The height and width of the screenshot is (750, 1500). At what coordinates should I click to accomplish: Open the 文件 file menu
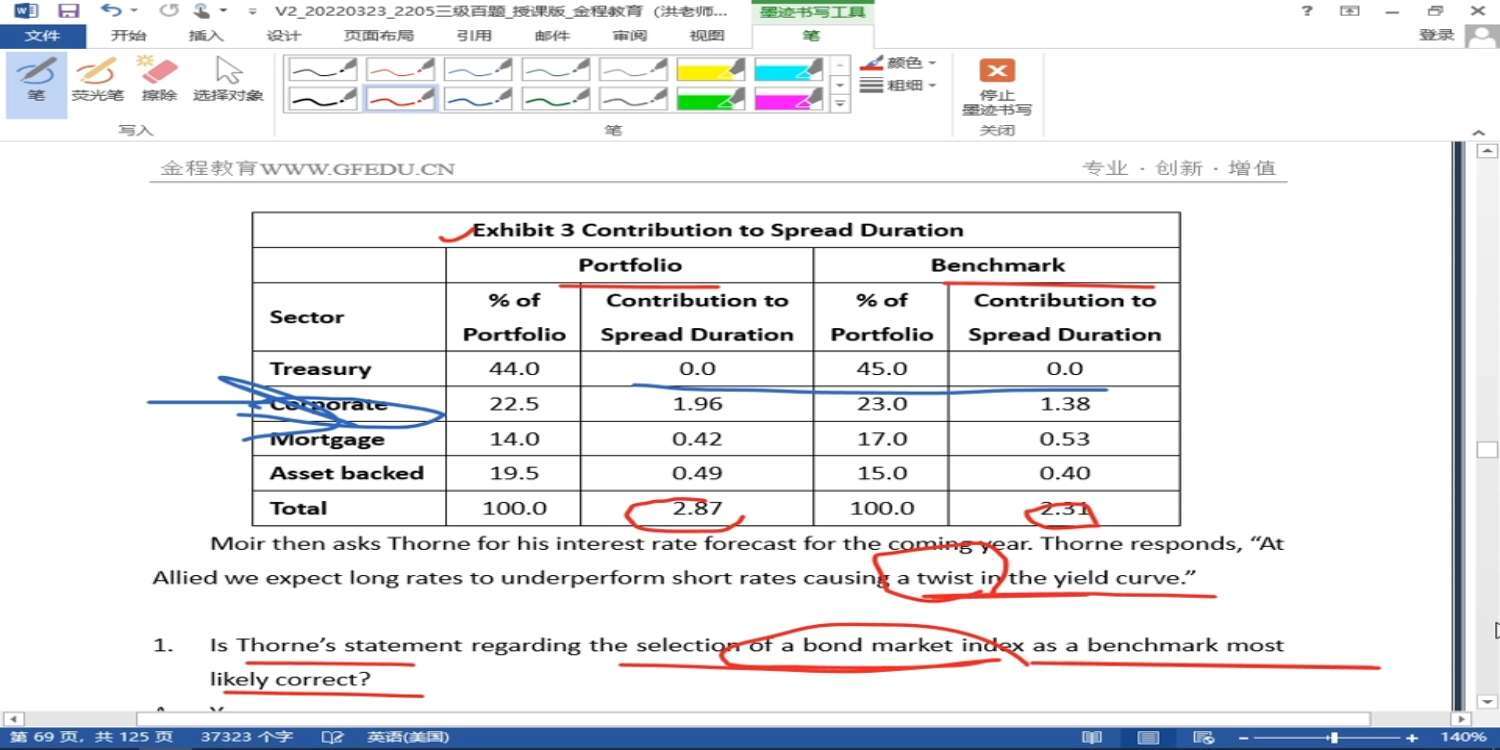coord(42,36)
